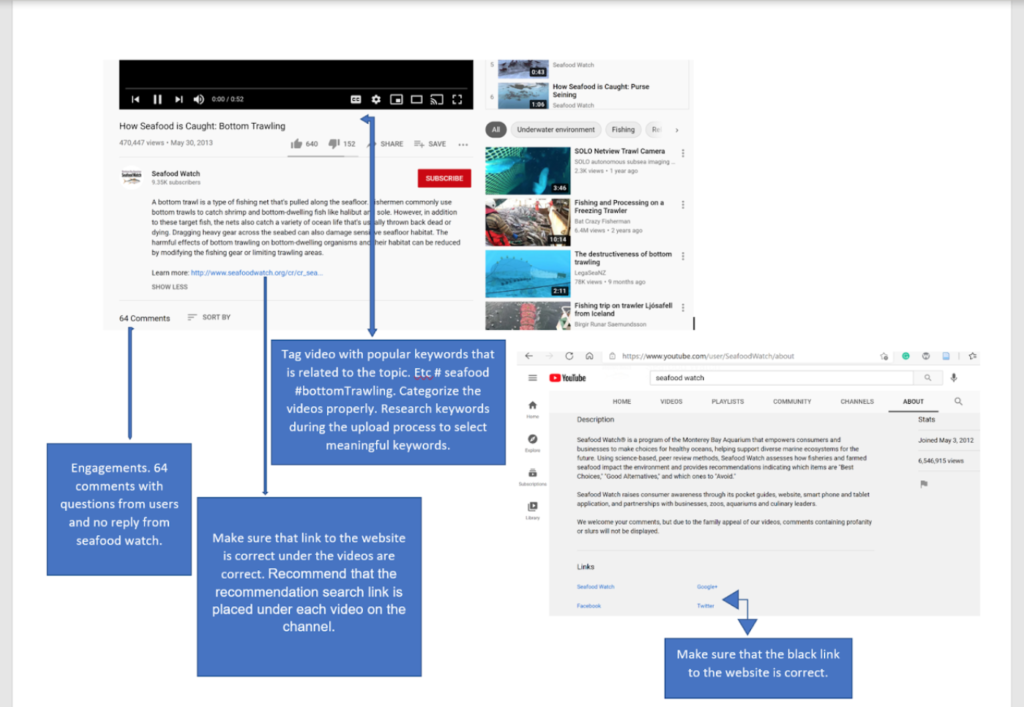Image resolution: width=1024 pixels, height=707 pixels.
Task: Click the blue extension icon in browser toolbar
Action: [946, 356]
